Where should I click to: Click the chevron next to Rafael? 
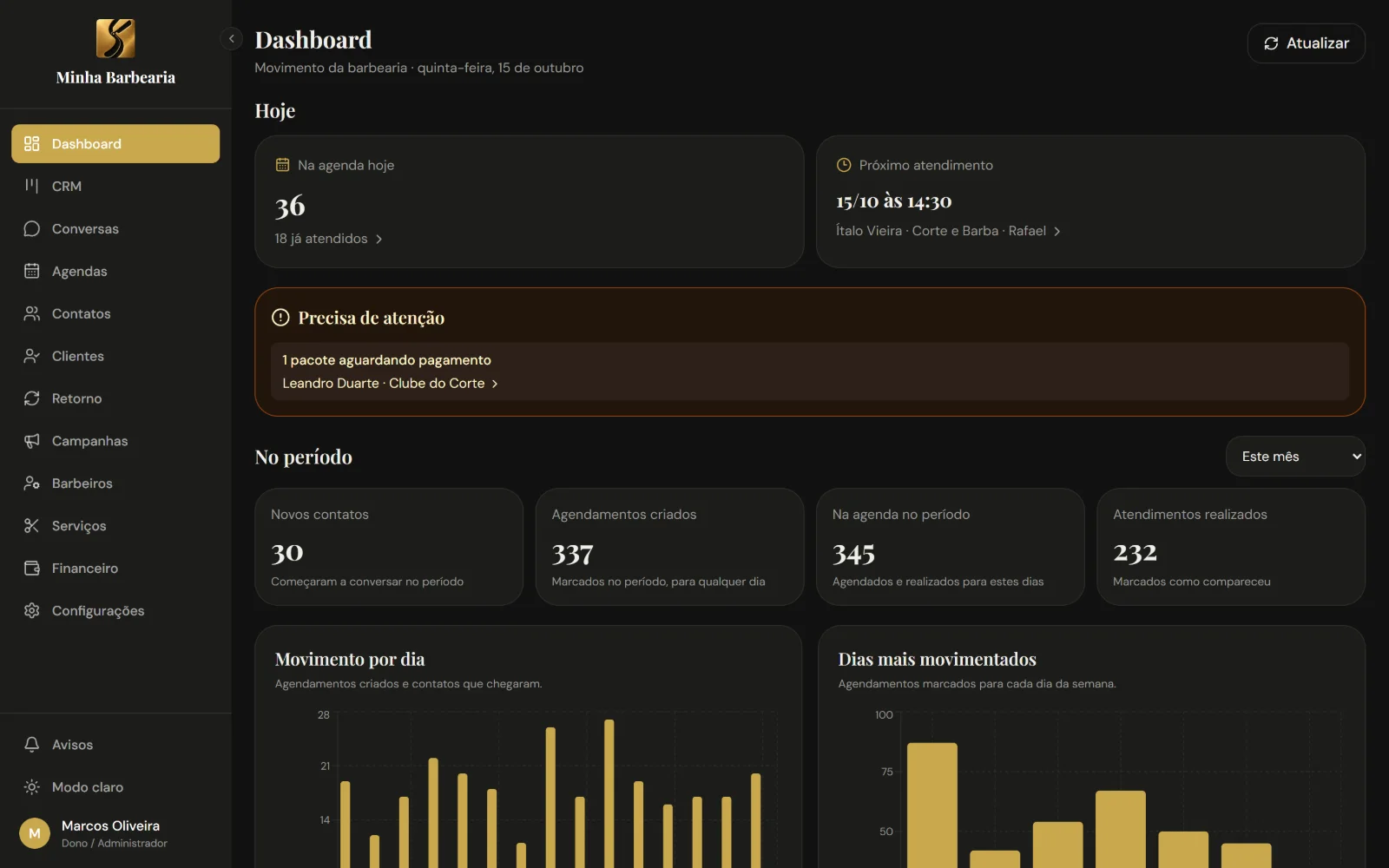(x=1057, y=231)
